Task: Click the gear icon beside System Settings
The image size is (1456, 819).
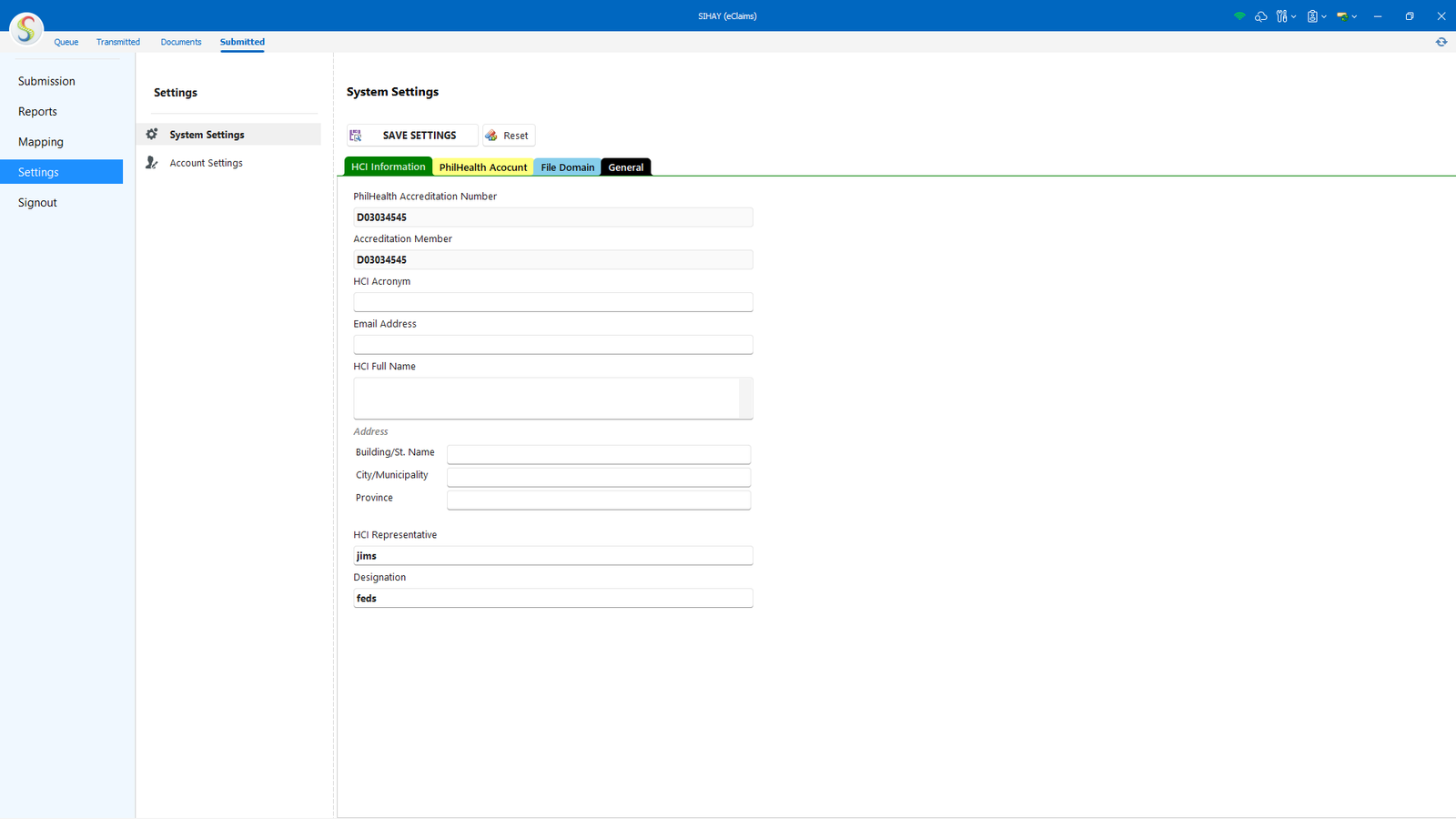Action: pyautogui.click(x=152, y=135)
